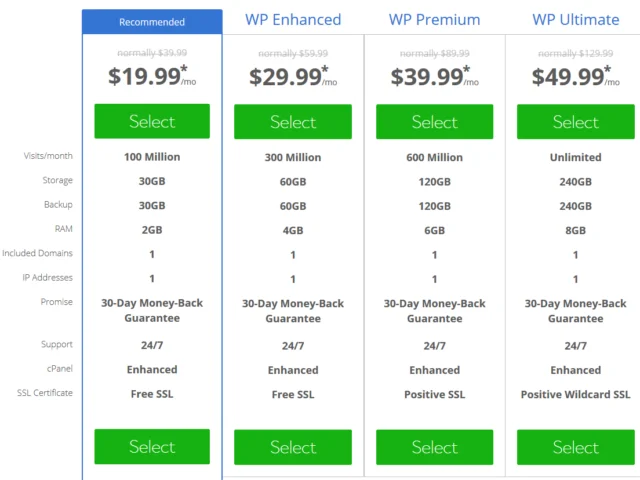Click the SSL Certificate row label
Screen dimensions: 640x480
[x=45, y=393]
